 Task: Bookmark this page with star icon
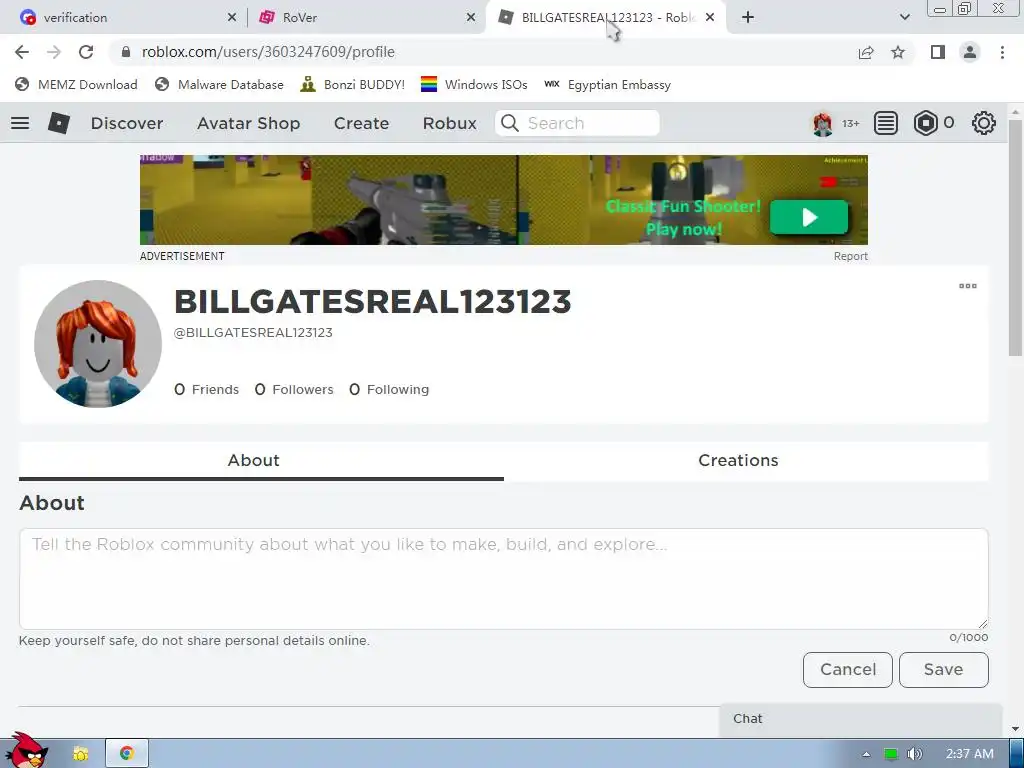pyautogui.click(x=898, y=52)
